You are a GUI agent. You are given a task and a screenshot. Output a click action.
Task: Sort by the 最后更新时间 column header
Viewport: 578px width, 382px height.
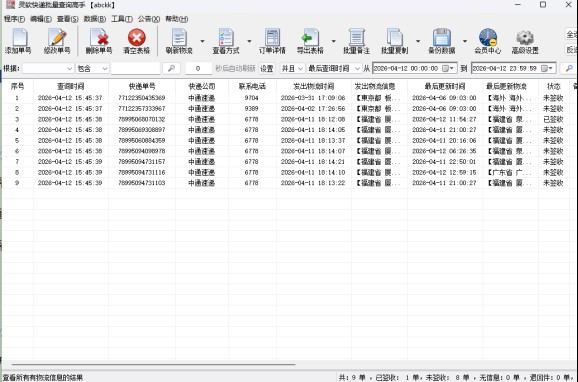click(x=445, y=86)
